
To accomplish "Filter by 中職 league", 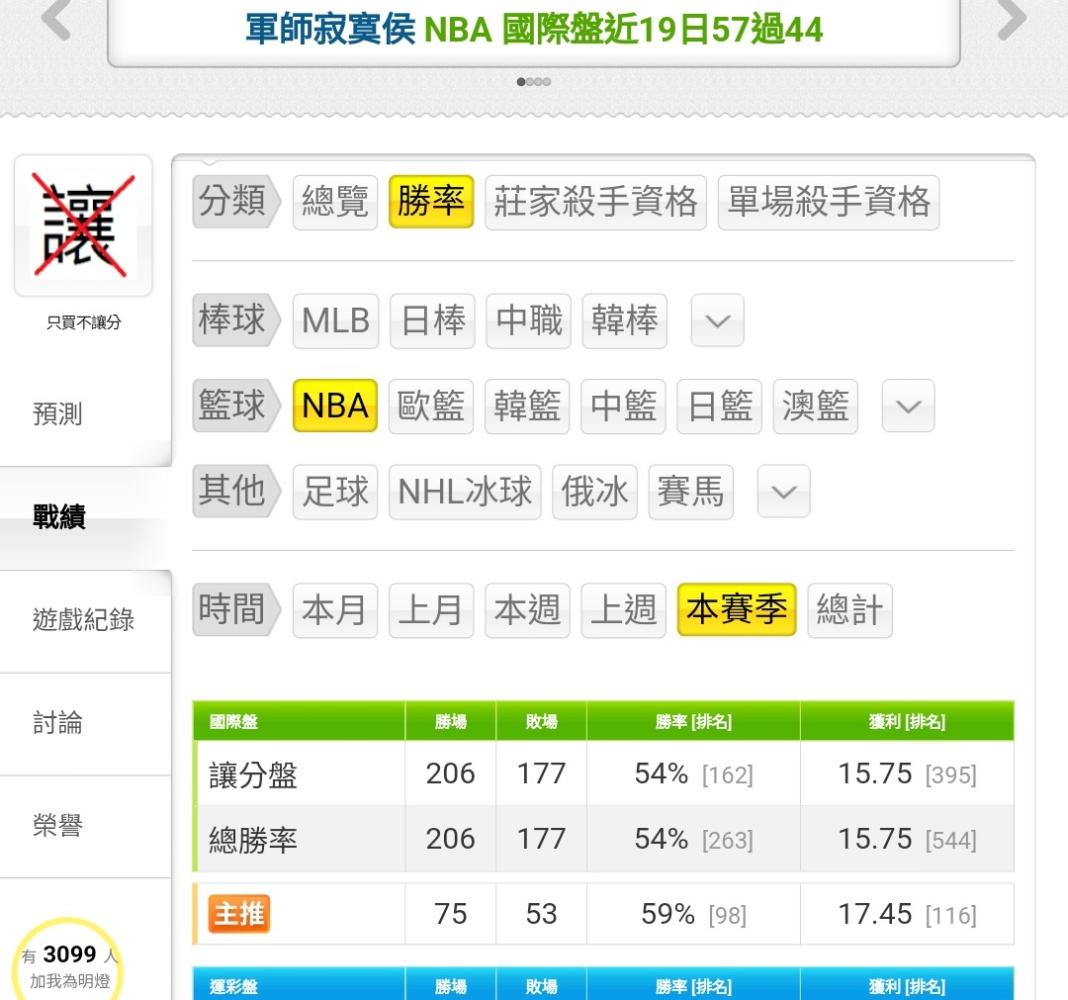I will (529, 321).
